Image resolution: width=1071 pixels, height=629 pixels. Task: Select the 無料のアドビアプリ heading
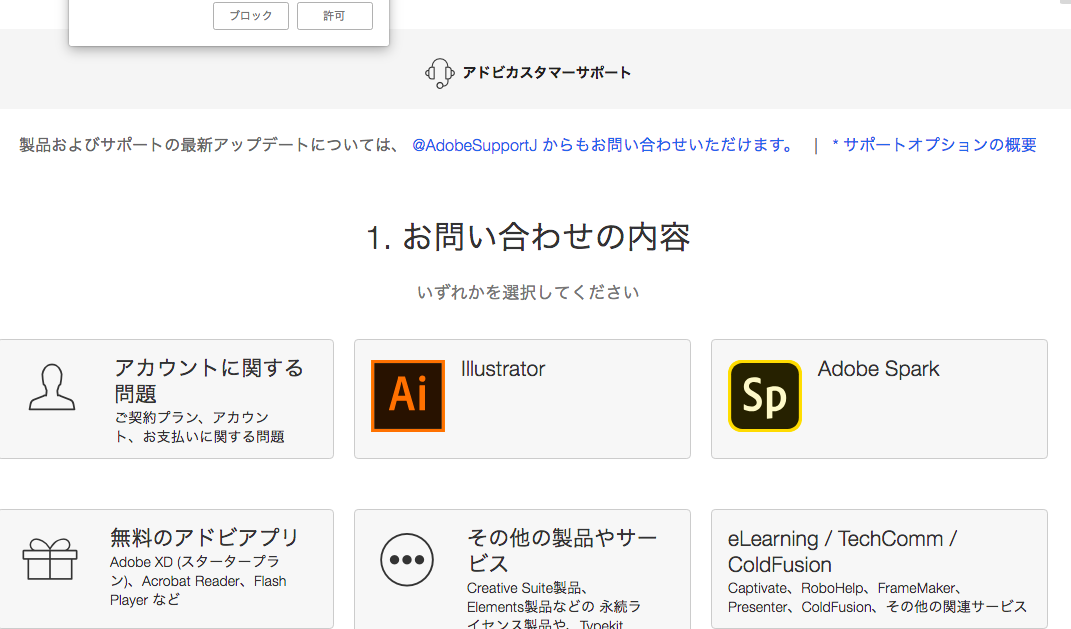[x=204, y=538]
